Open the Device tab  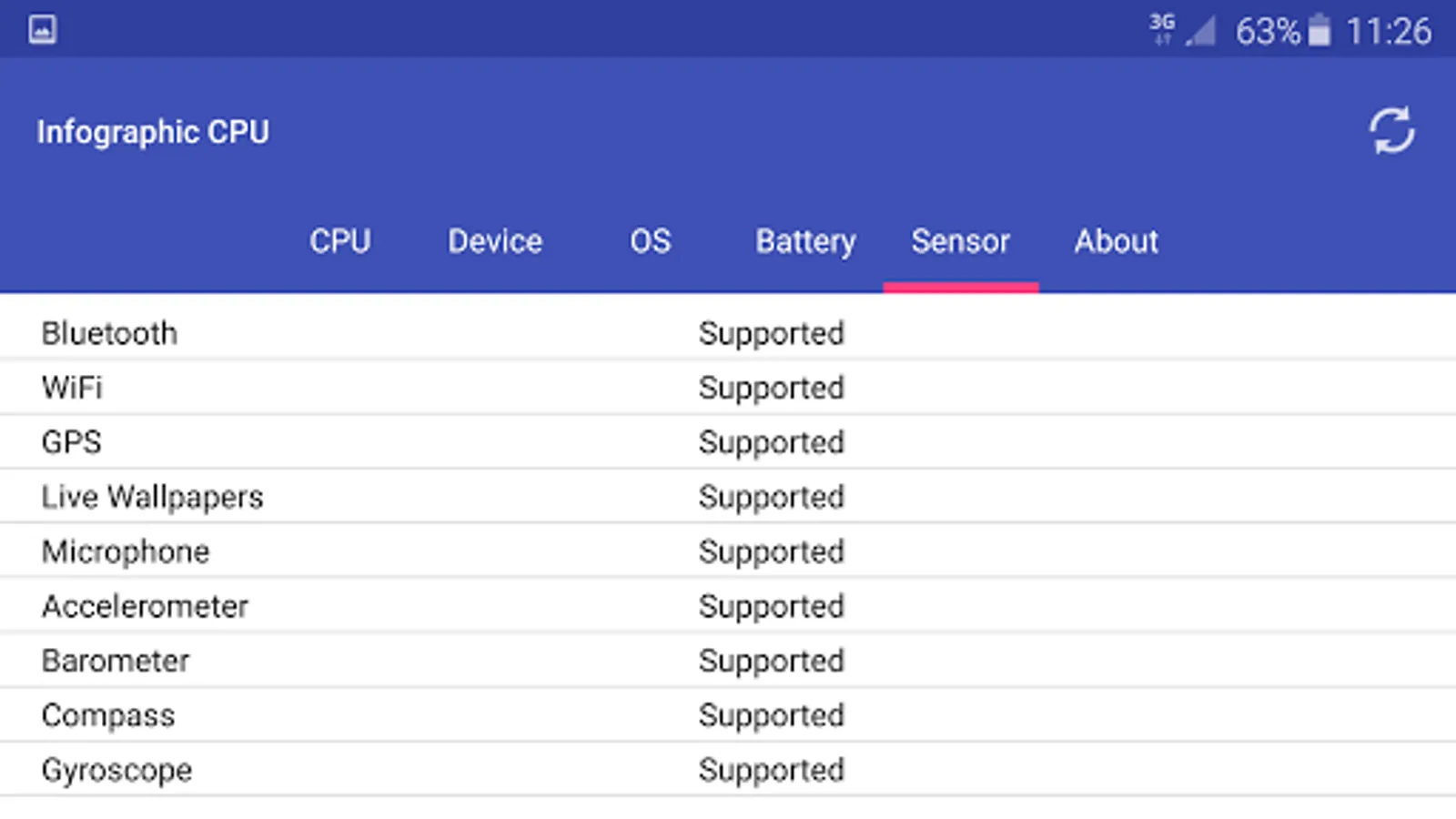(495, 241)
